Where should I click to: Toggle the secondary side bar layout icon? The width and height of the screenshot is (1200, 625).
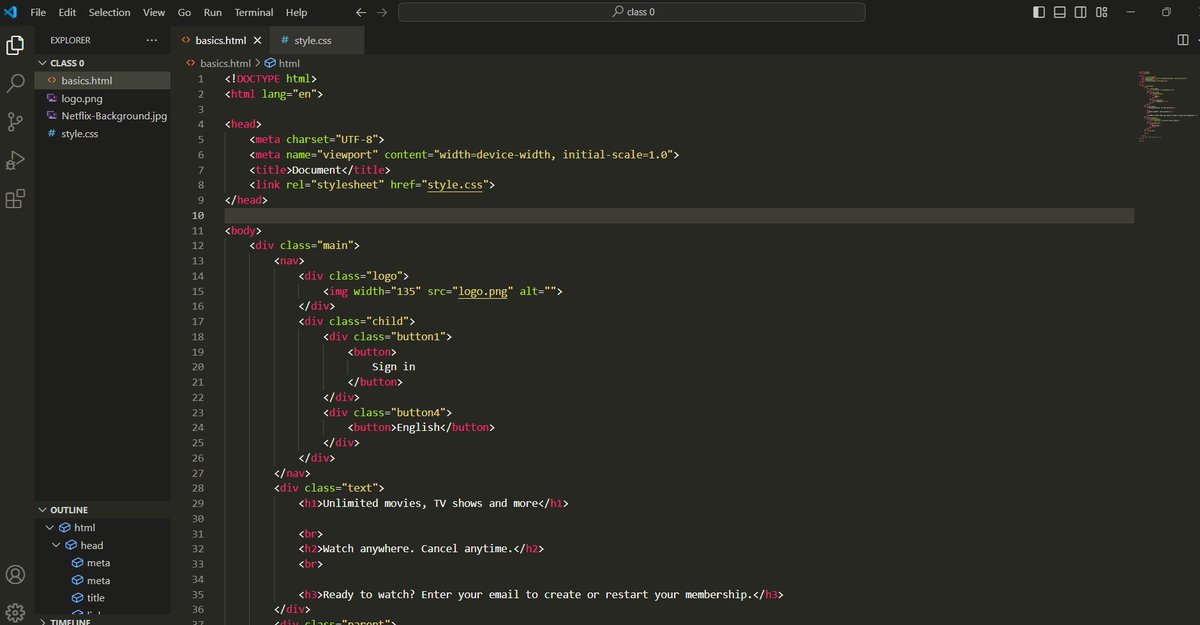click(x=1080, y=12)
